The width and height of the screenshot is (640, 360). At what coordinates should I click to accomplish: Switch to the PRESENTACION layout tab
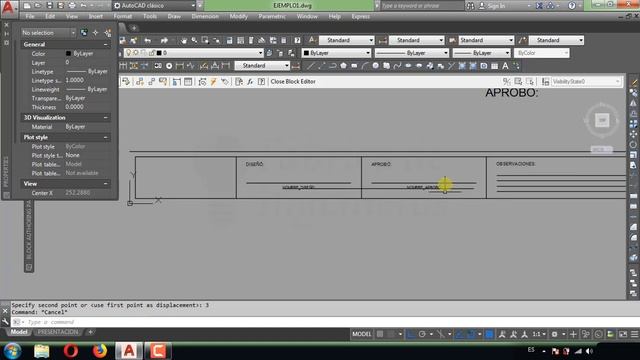point(58,332)
